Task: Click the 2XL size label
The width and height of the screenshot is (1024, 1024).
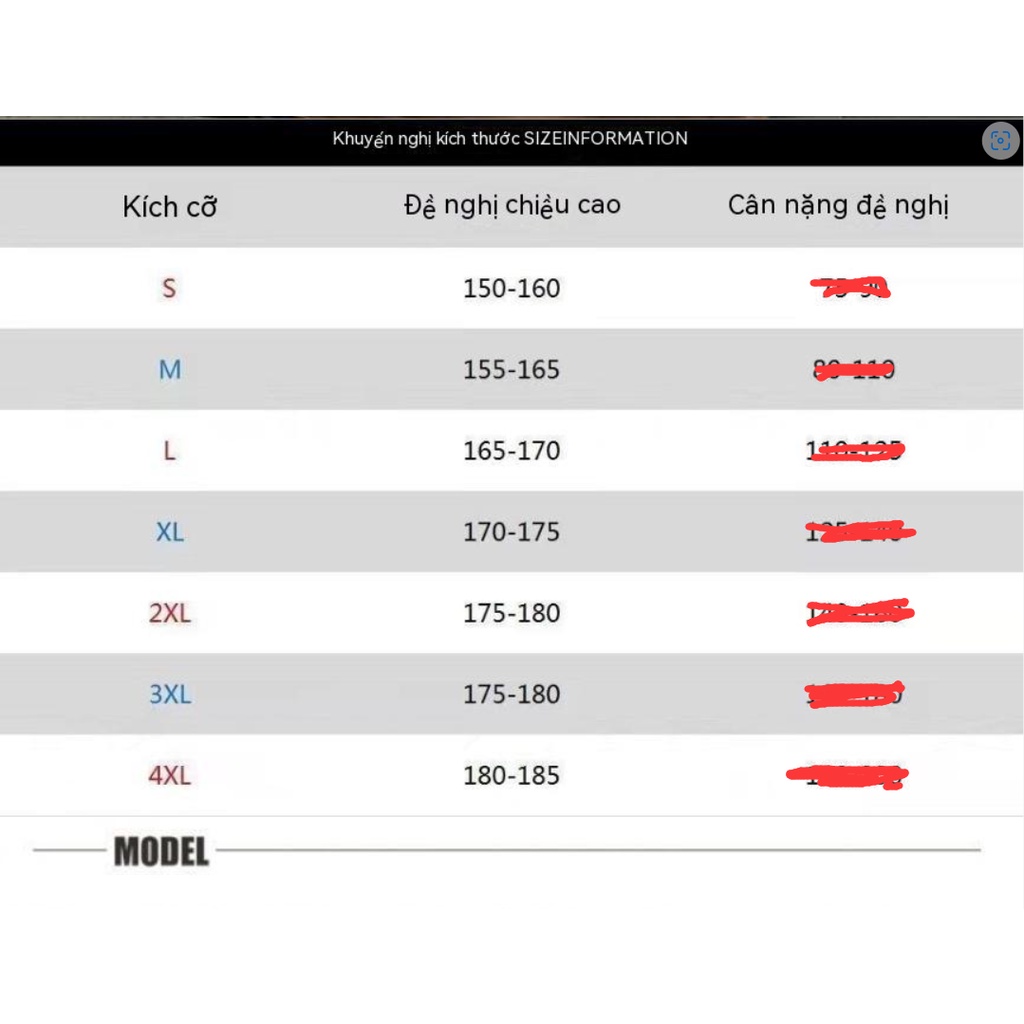Action: point(170,613)
